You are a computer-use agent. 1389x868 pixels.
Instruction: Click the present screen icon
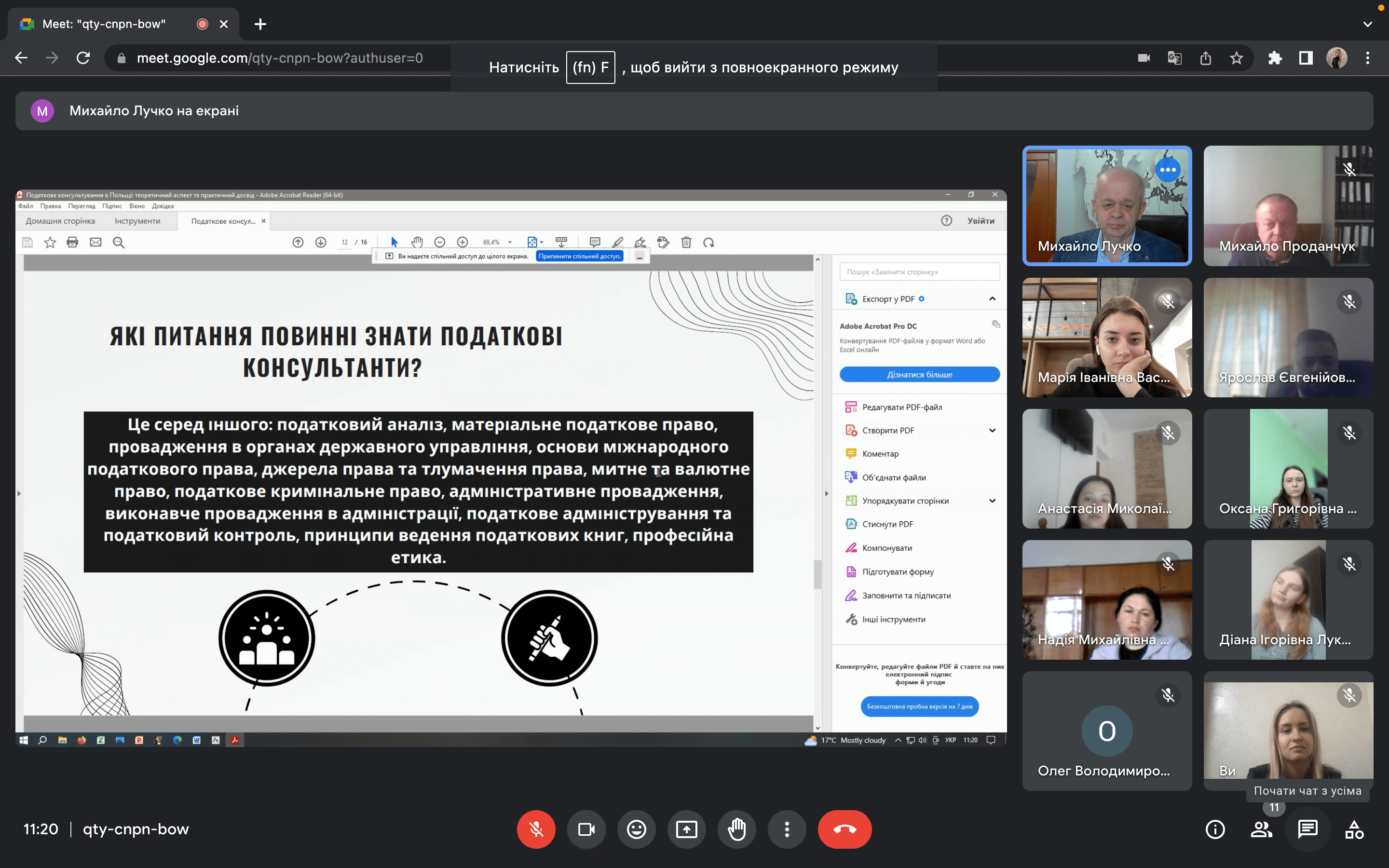point(686,829)
